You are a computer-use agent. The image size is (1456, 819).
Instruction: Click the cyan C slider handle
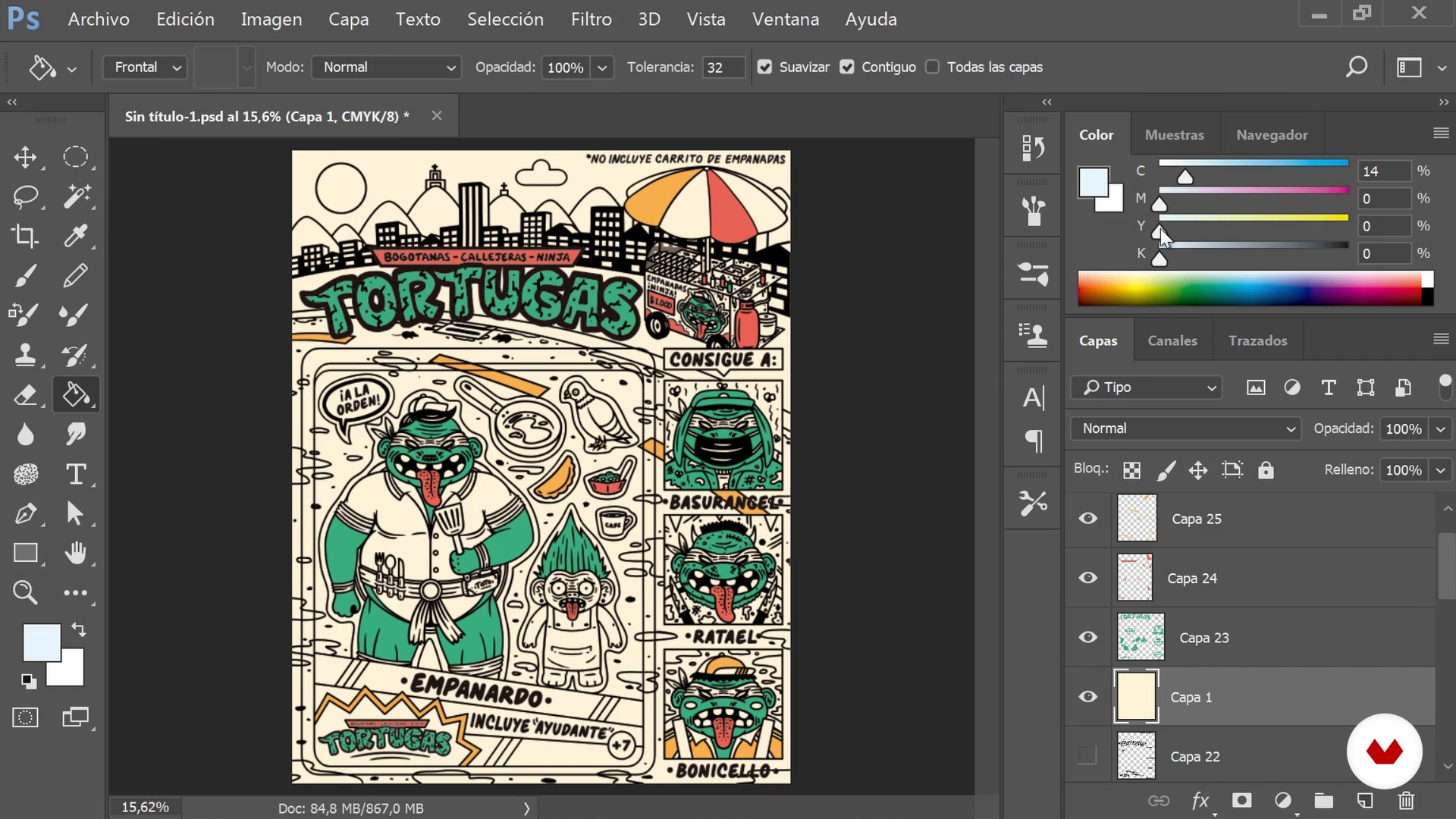tap(1185, 177)
